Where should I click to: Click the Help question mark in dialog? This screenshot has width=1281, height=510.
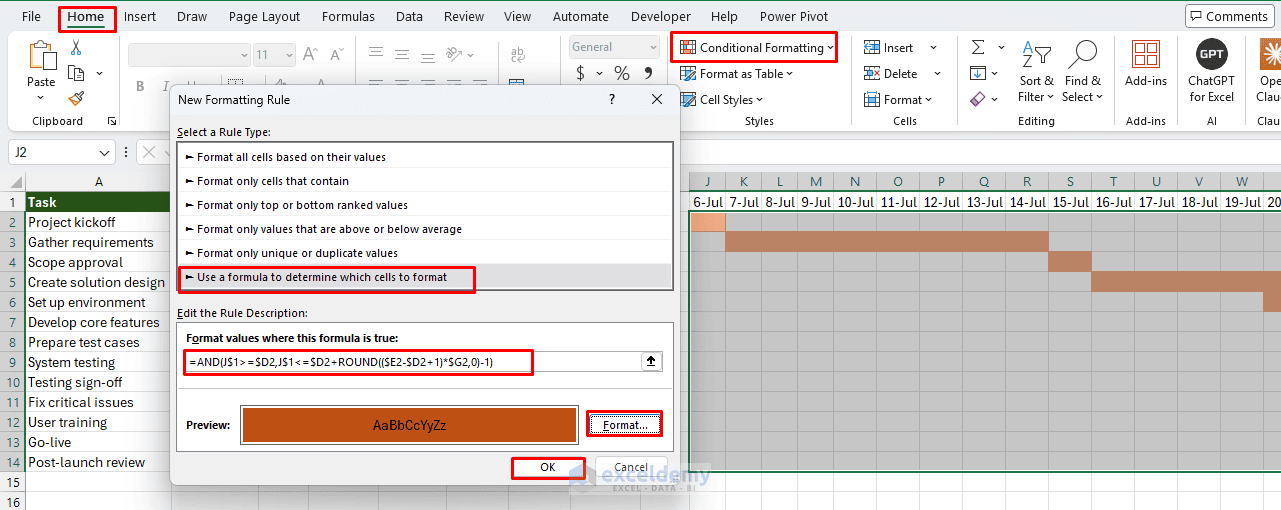click(612, 100)
